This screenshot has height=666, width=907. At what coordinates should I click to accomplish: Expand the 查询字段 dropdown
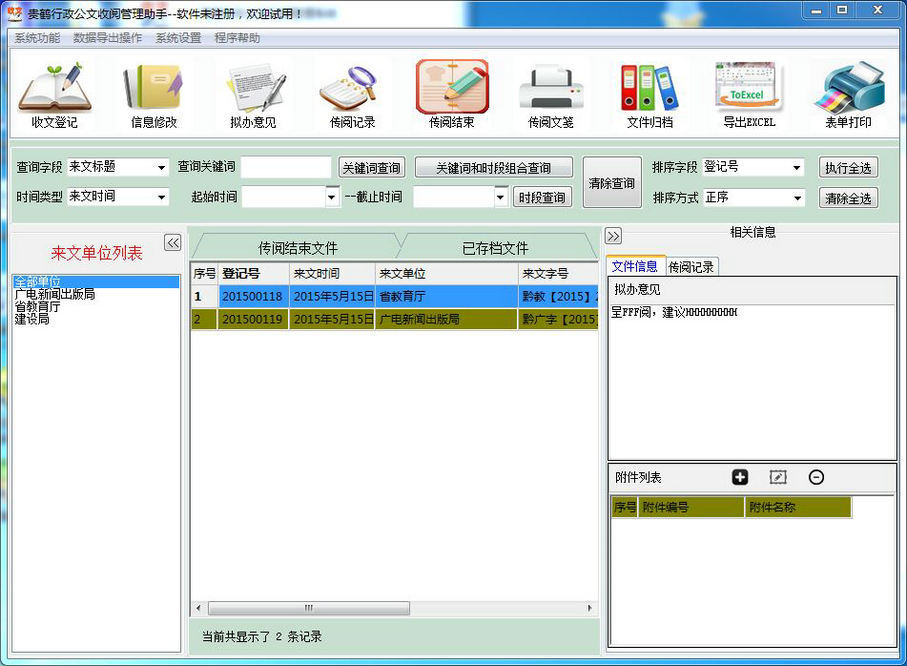pyautogui.click(x=161, y=168)
